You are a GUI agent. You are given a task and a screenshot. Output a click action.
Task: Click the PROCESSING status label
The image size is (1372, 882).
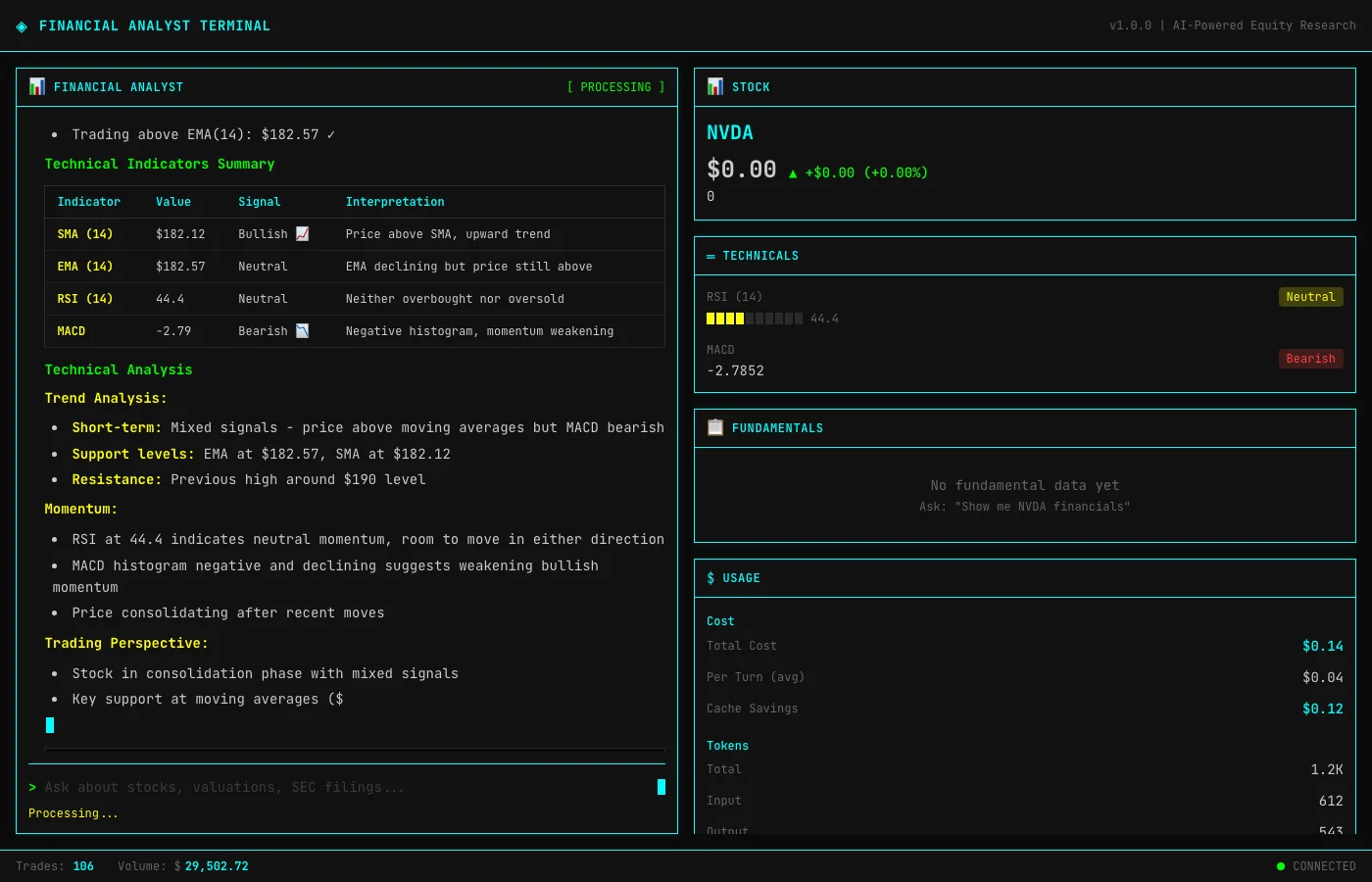coord(615,87)
